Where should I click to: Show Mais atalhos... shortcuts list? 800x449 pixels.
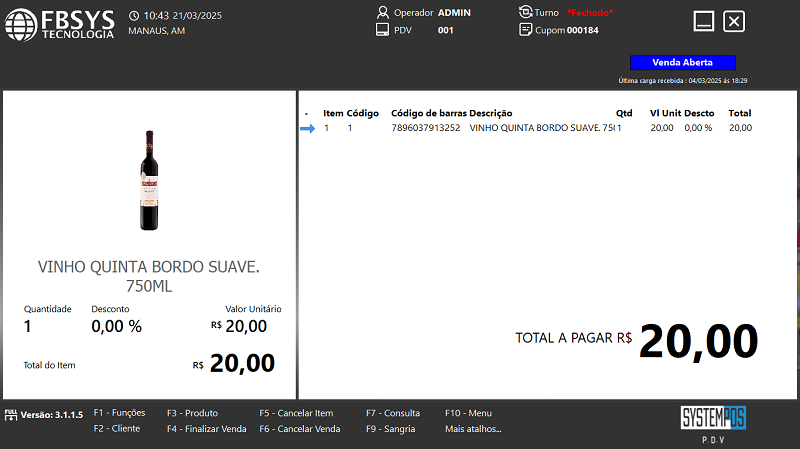click(473, 429)
